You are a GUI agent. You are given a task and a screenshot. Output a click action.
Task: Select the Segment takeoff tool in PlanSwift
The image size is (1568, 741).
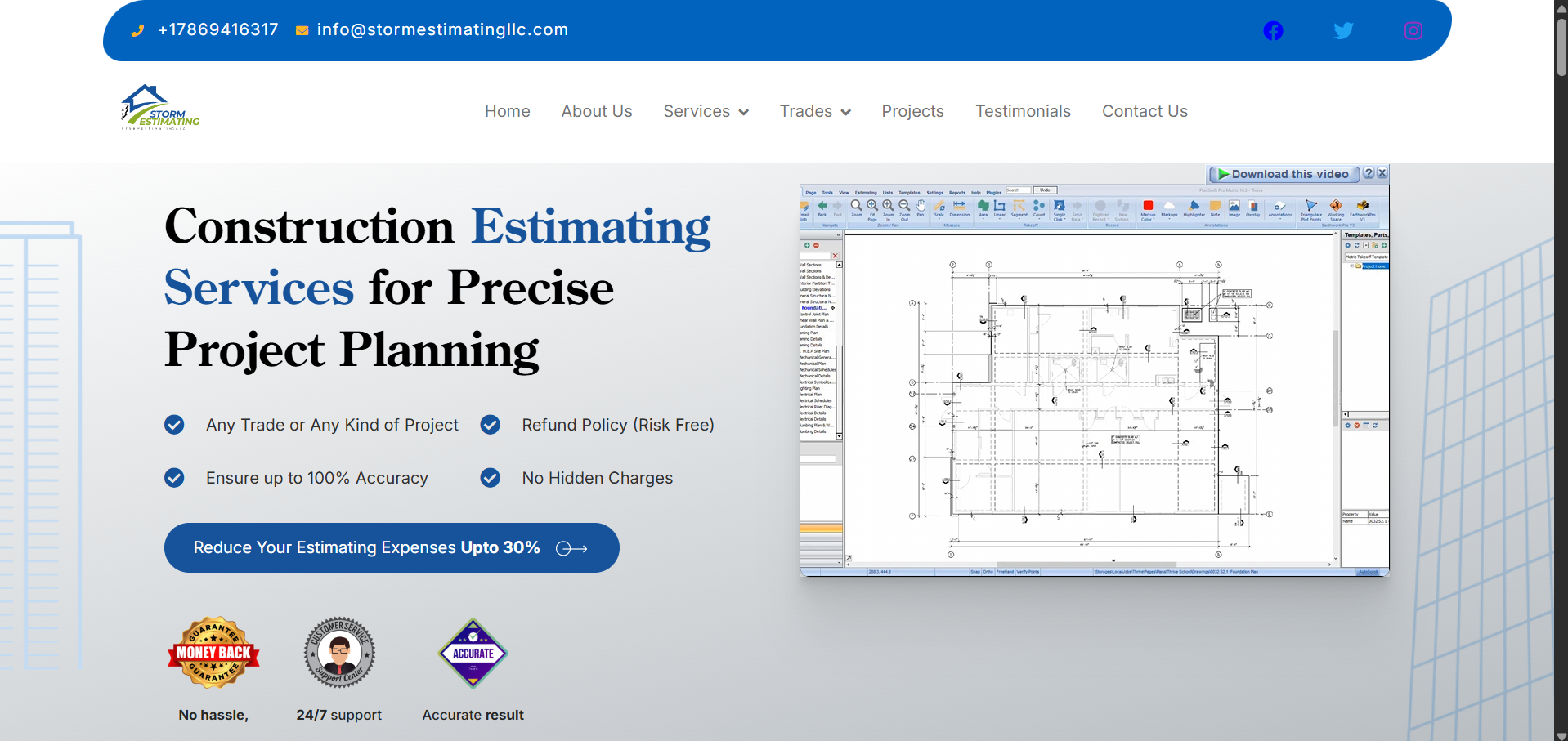1019,208
